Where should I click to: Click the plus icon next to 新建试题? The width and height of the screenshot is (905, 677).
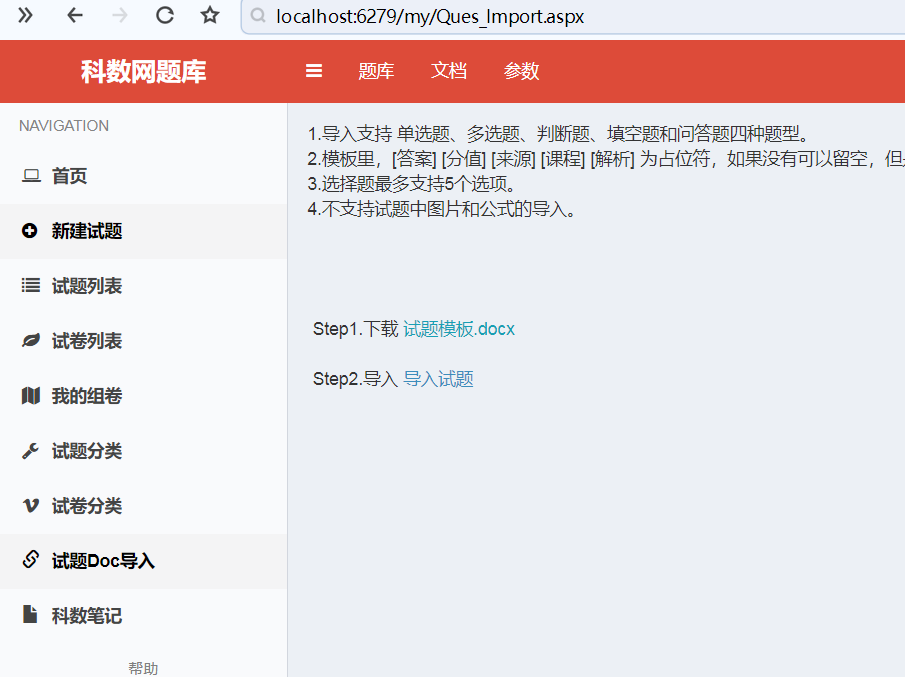tap(28, 230)
